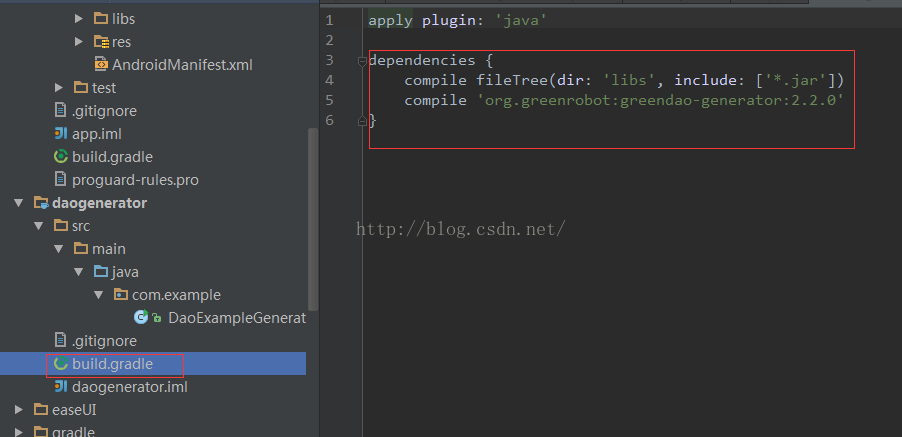Click the libs folder icon
The image size is (902, 437).
click(101, 19)
